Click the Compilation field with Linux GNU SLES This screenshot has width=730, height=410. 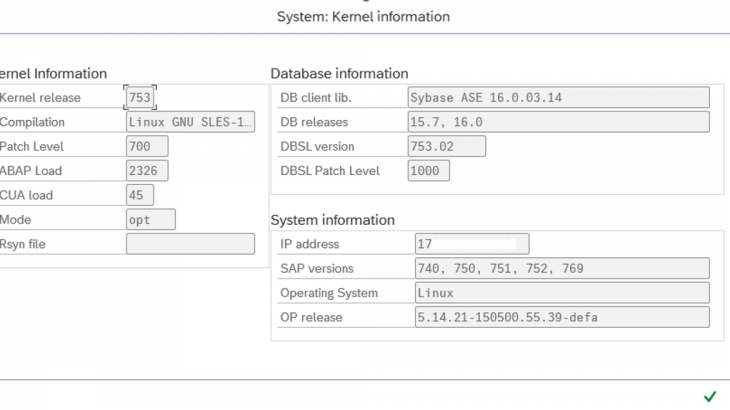(190, 122)
